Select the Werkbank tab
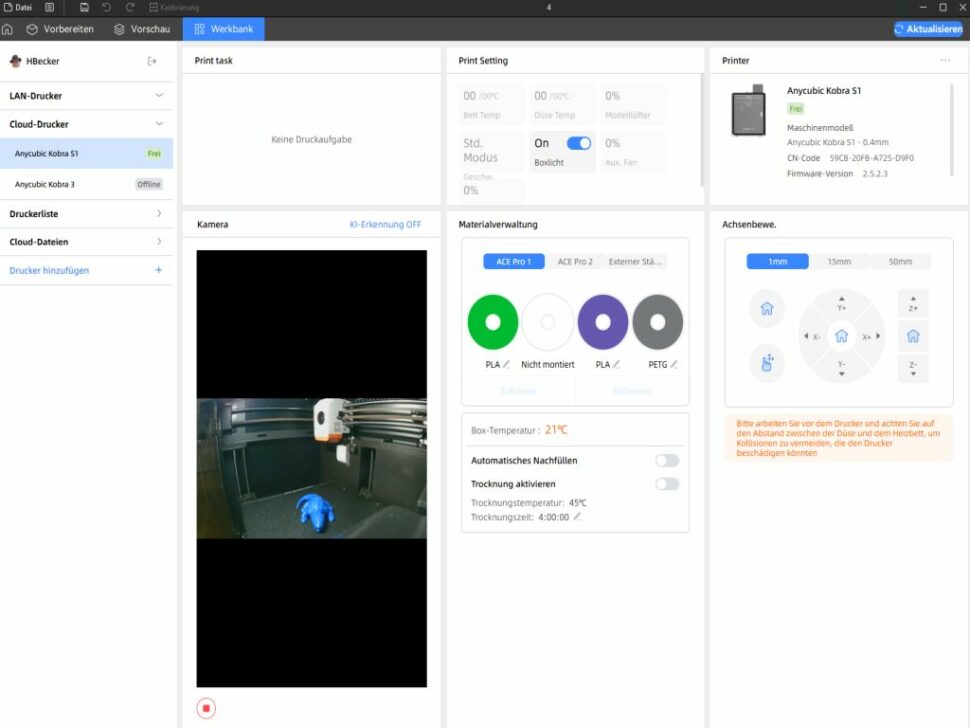 pos(223,29)
